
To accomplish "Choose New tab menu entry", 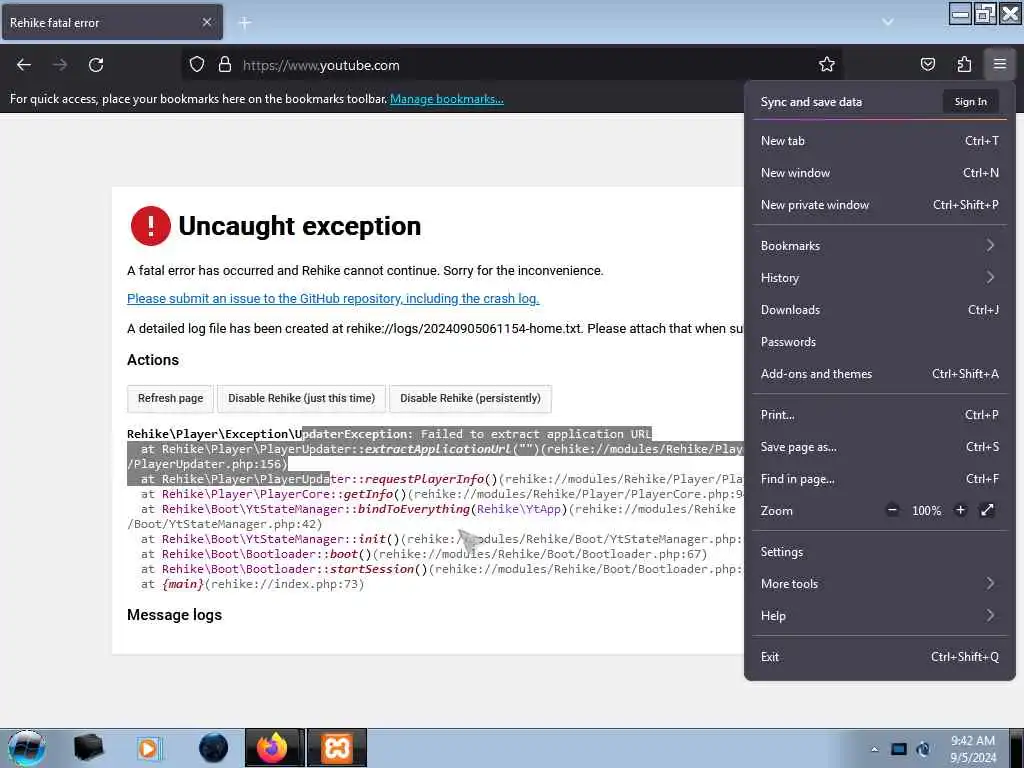I will 880,141.
